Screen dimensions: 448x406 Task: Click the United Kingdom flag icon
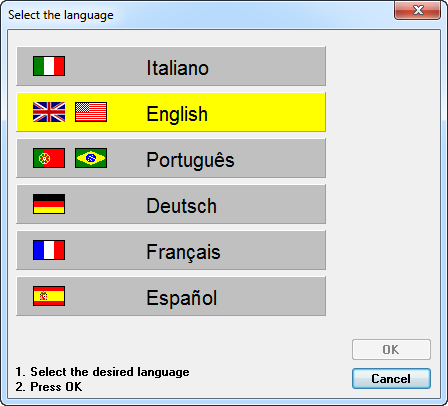49,112
